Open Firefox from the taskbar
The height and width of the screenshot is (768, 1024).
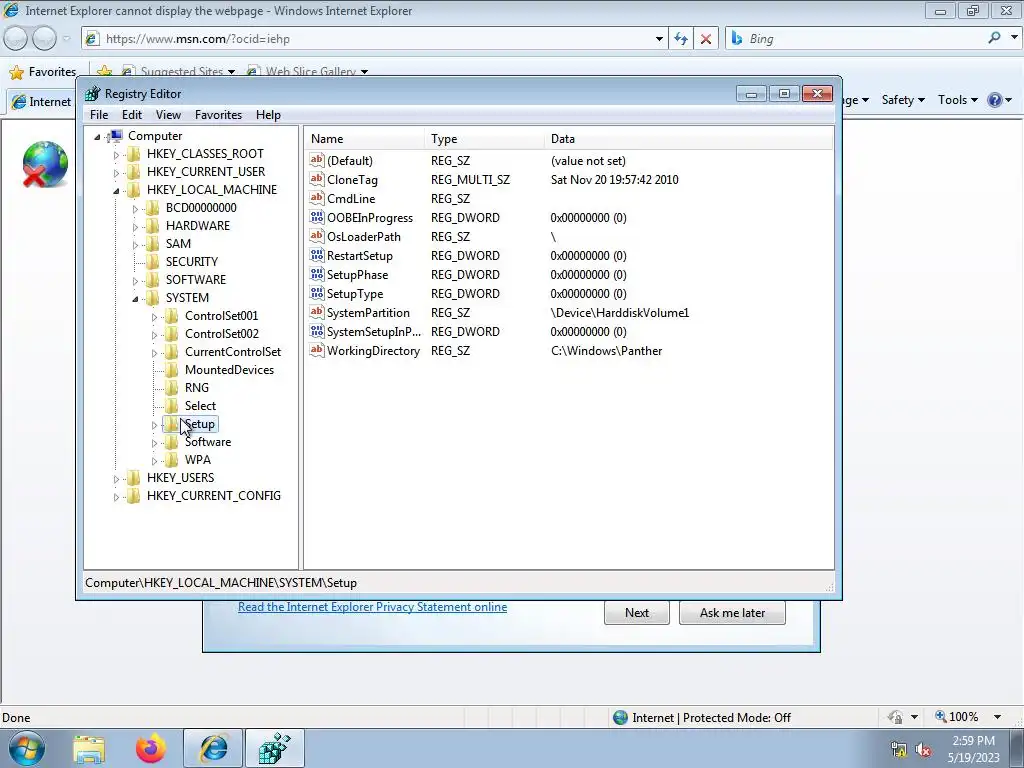click(x=151, y=748)
